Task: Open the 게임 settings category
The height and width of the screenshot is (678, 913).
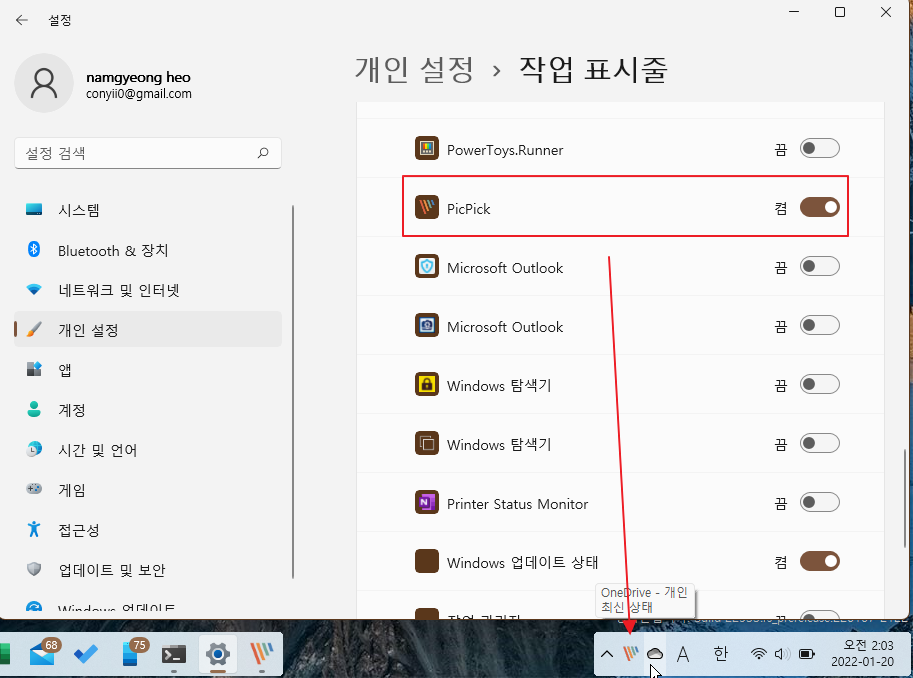Action: click(148, 490)
